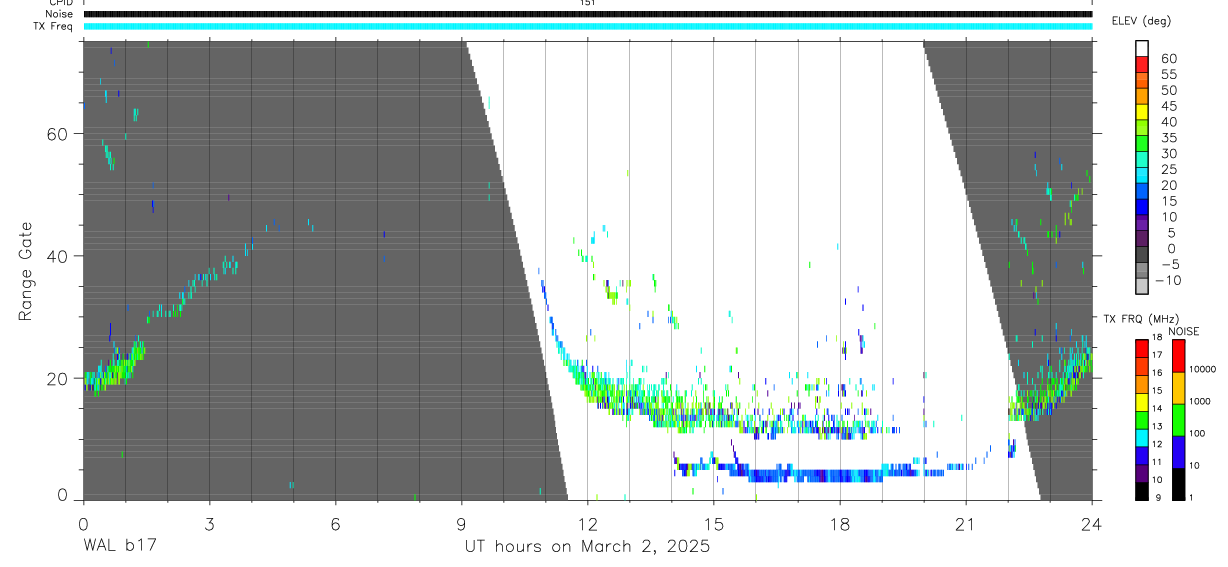The width and height of the screenshot is (1228, 567).
Task: Click the '14' label on the TX FRQ colorbar
Action: pyautogui.click(x=1157, y=408)
